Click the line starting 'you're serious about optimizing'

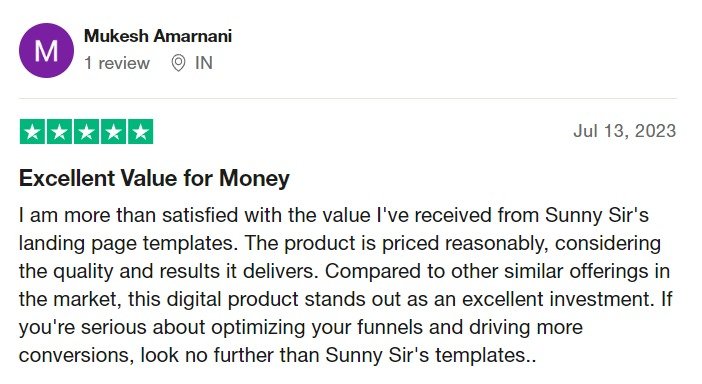[x=301, y=328]
